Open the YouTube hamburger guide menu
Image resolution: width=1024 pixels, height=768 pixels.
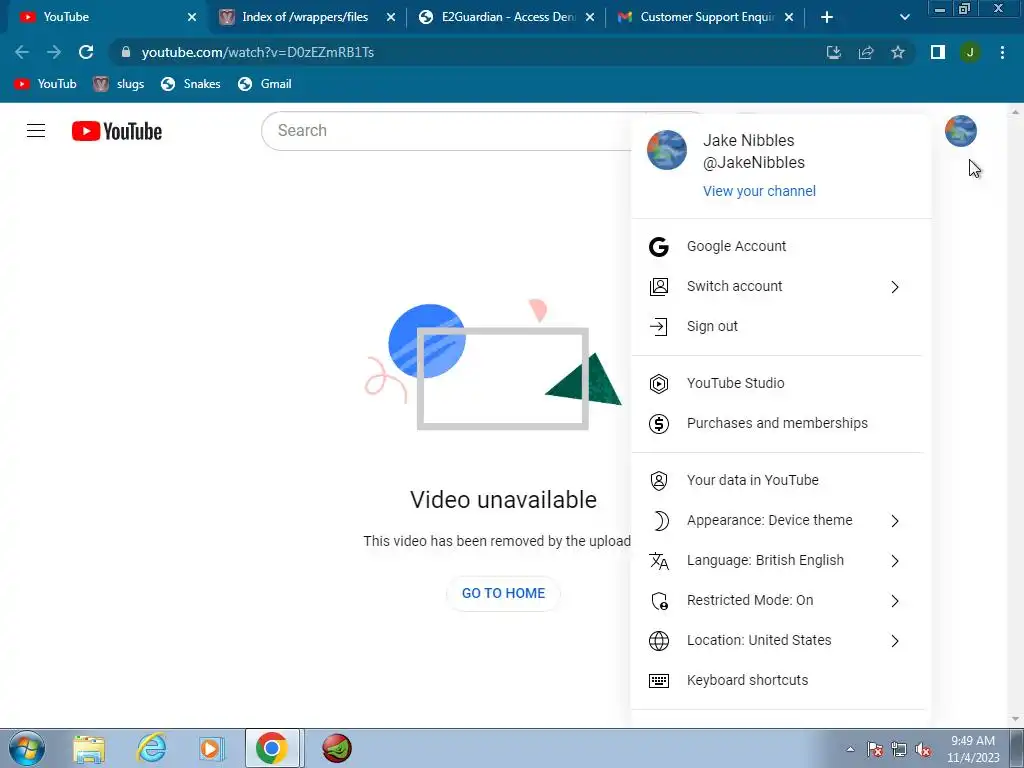point(36,131)
